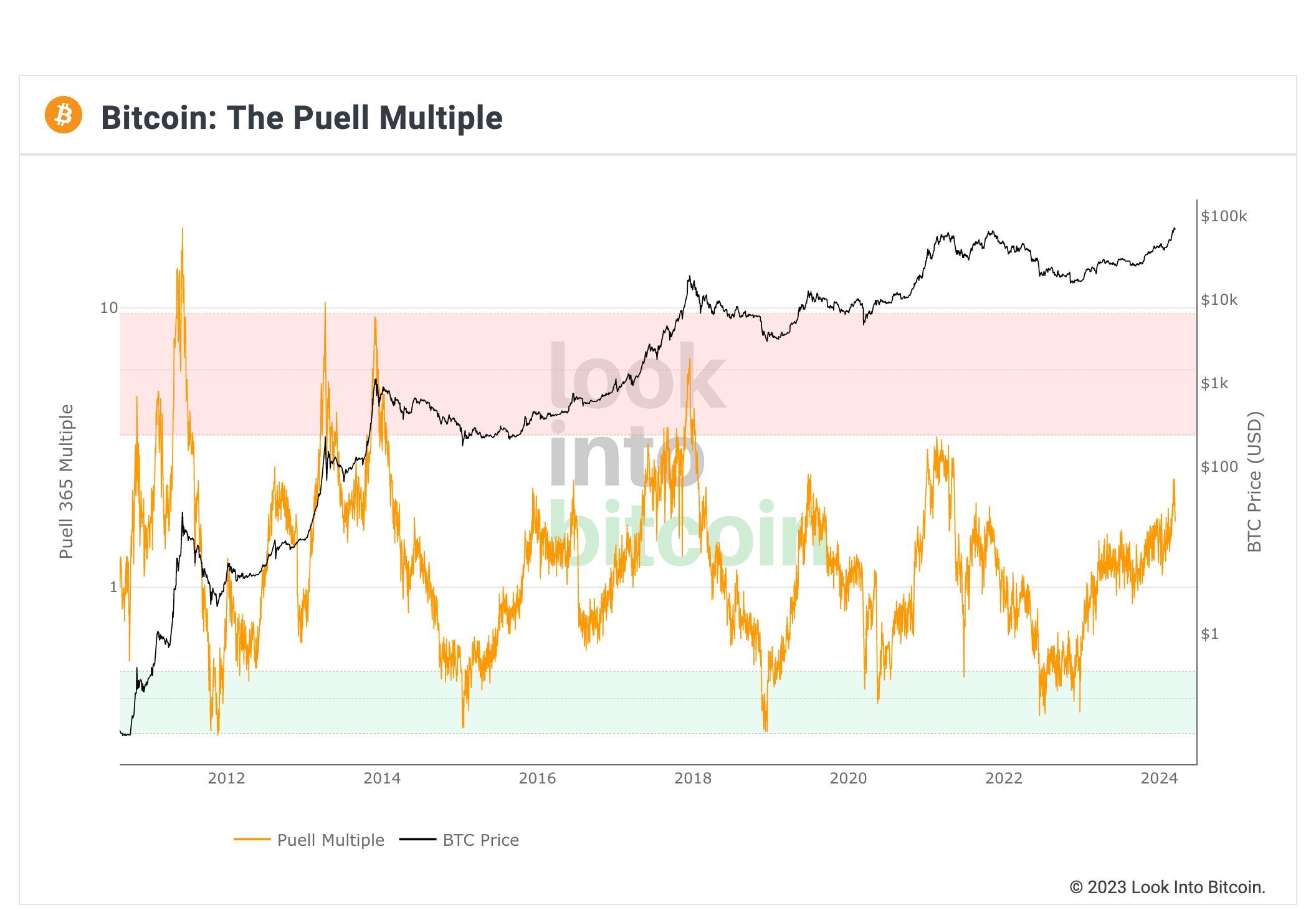Click the "Puell 365 Multiple" axis title
The width and height of the screenshot is (1316, 910).
point(66,482)
